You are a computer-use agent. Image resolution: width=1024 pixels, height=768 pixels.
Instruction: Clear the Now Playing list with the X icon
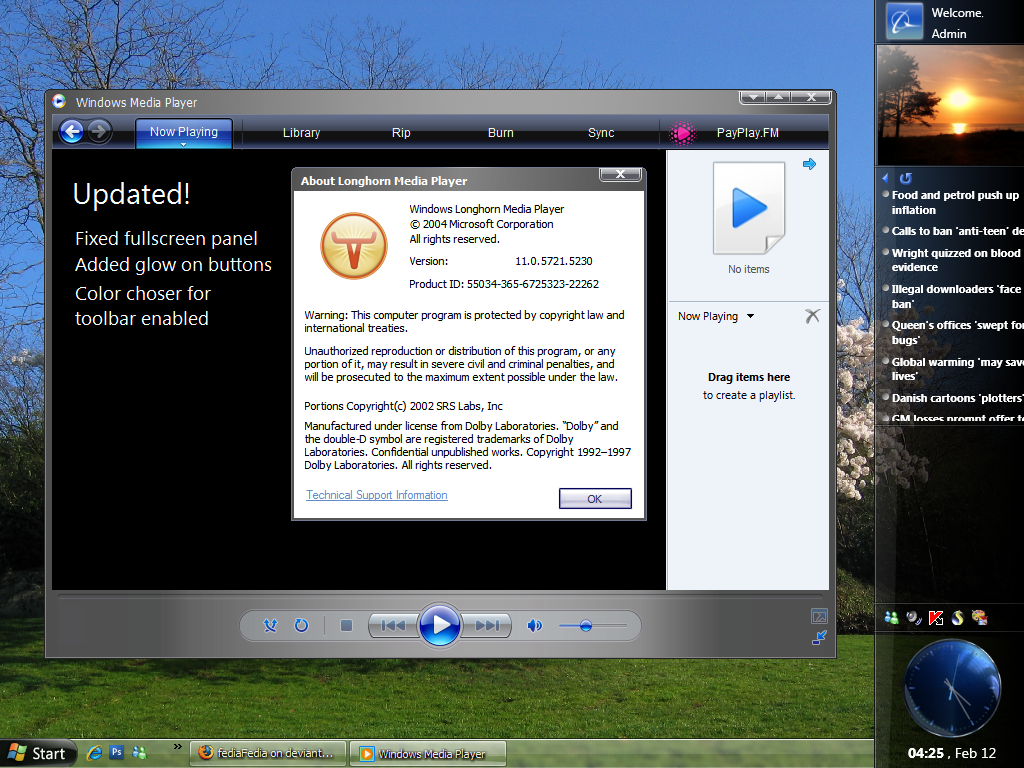coord(812,316)
